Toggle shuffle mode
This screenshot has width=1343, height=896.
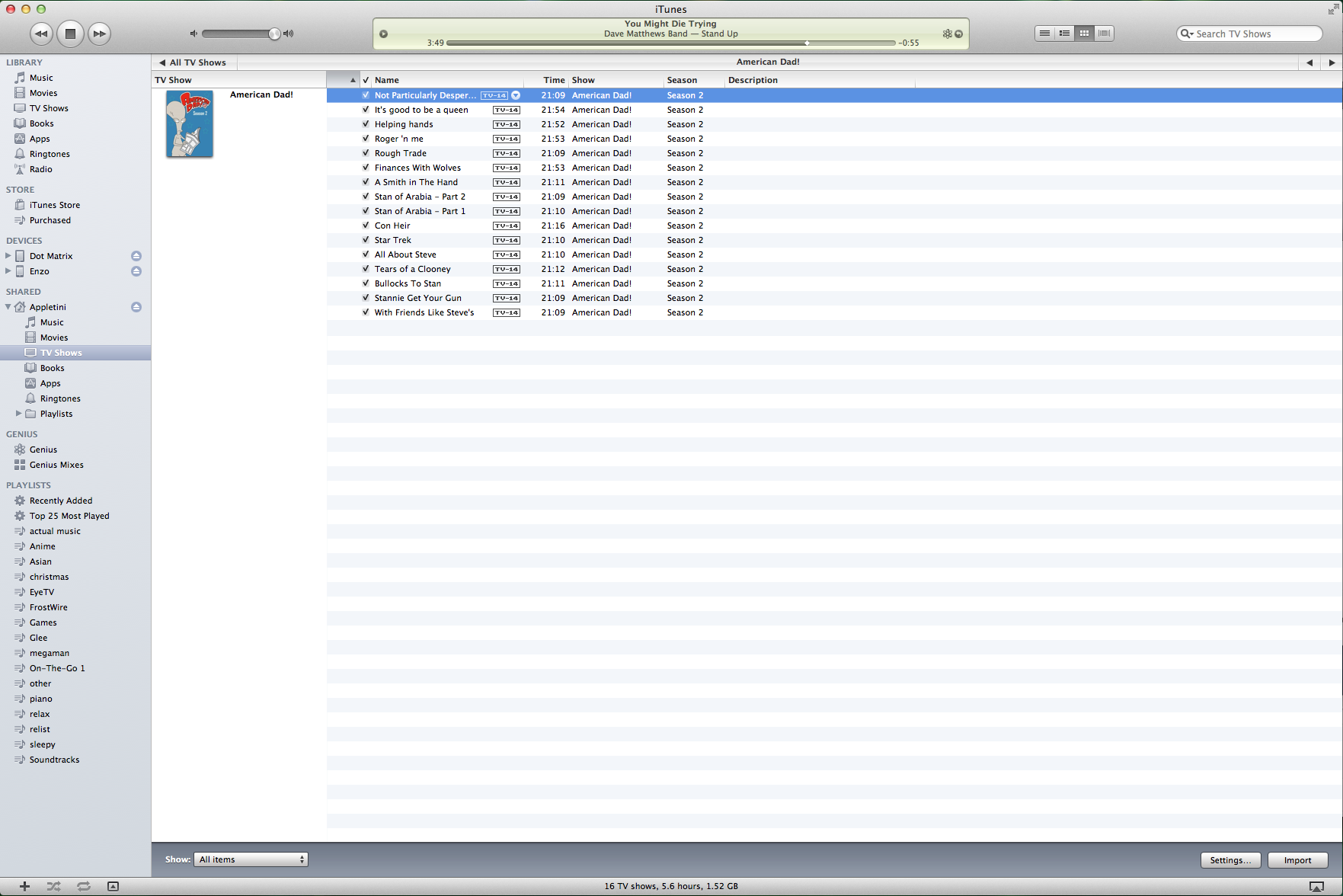(53, 886)
